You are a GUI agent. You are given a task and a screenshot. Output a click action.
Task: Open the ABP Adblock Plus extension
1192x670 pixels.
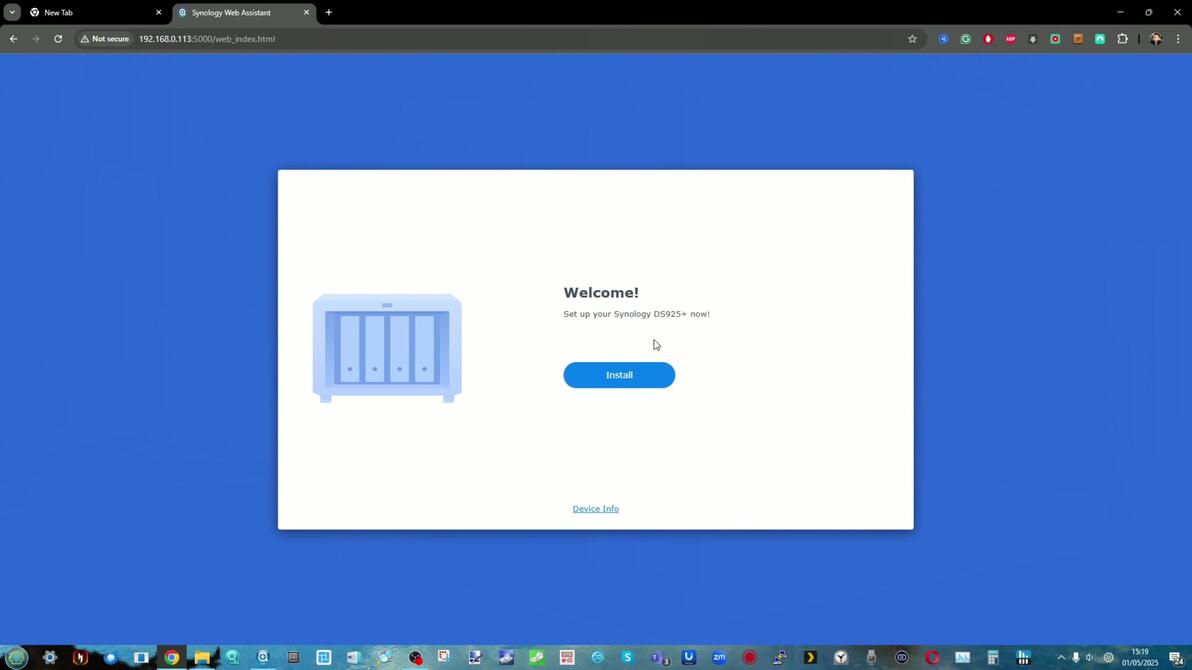(1010, 39)
